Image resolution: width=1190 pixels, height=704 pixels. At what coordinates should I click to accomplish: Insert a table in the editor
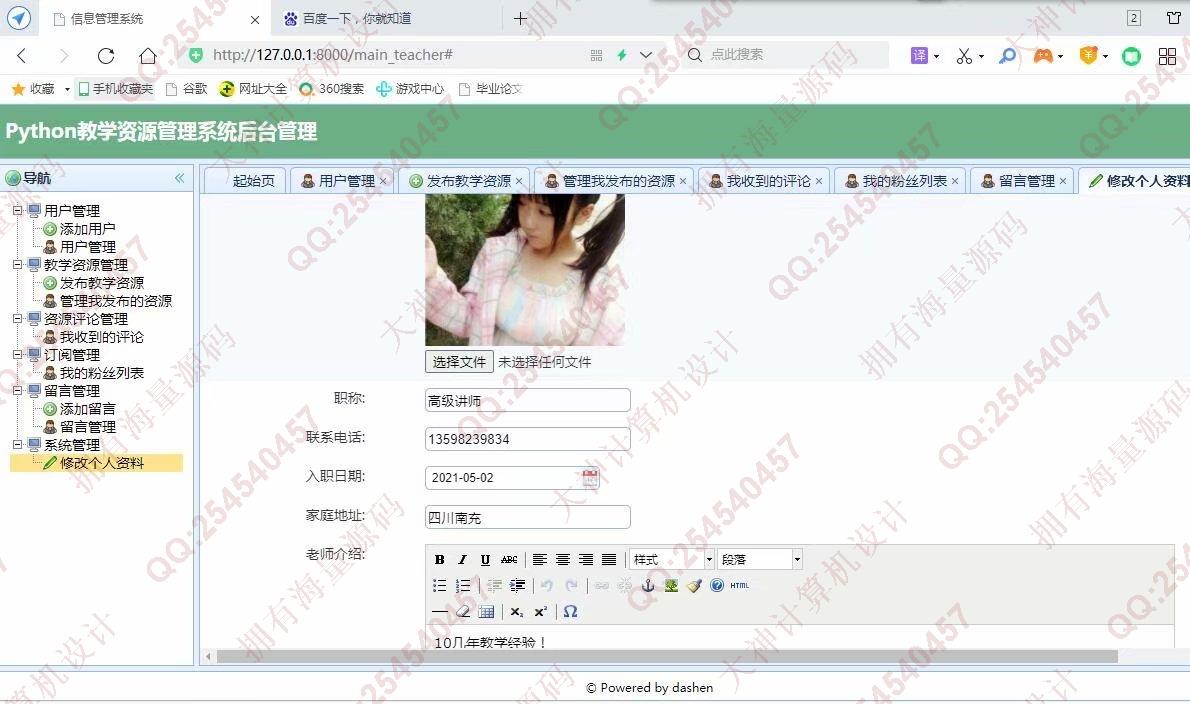[x=486, y=612]
